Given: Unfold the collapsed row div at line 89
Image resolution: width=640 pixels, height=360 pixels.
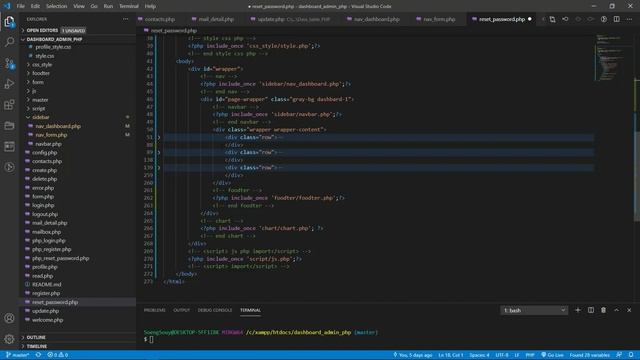Looking at the screenshot, I should (x=159, y=152).
